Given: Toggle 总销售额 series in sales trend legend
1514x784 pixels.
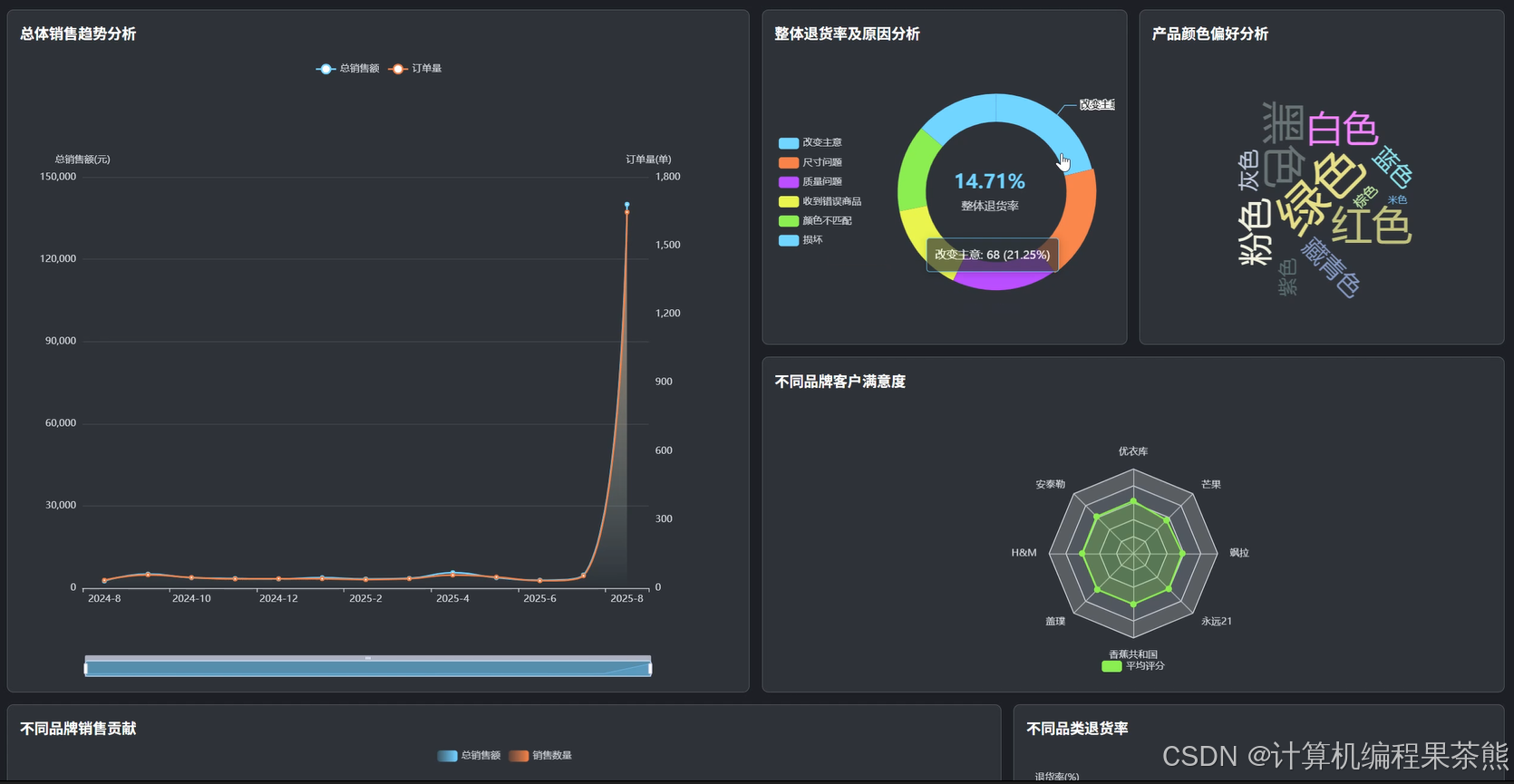Looking at the screenshot, I should [x=348, y=69].
